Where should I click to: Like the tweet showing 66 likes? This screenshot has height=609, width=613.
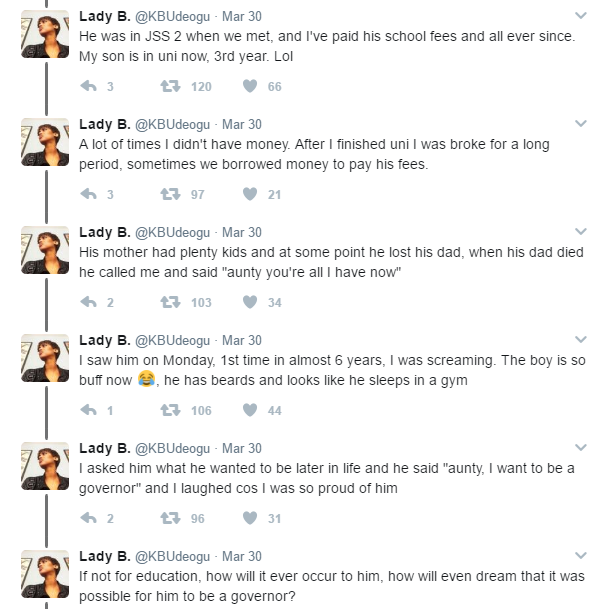[250, 86]
